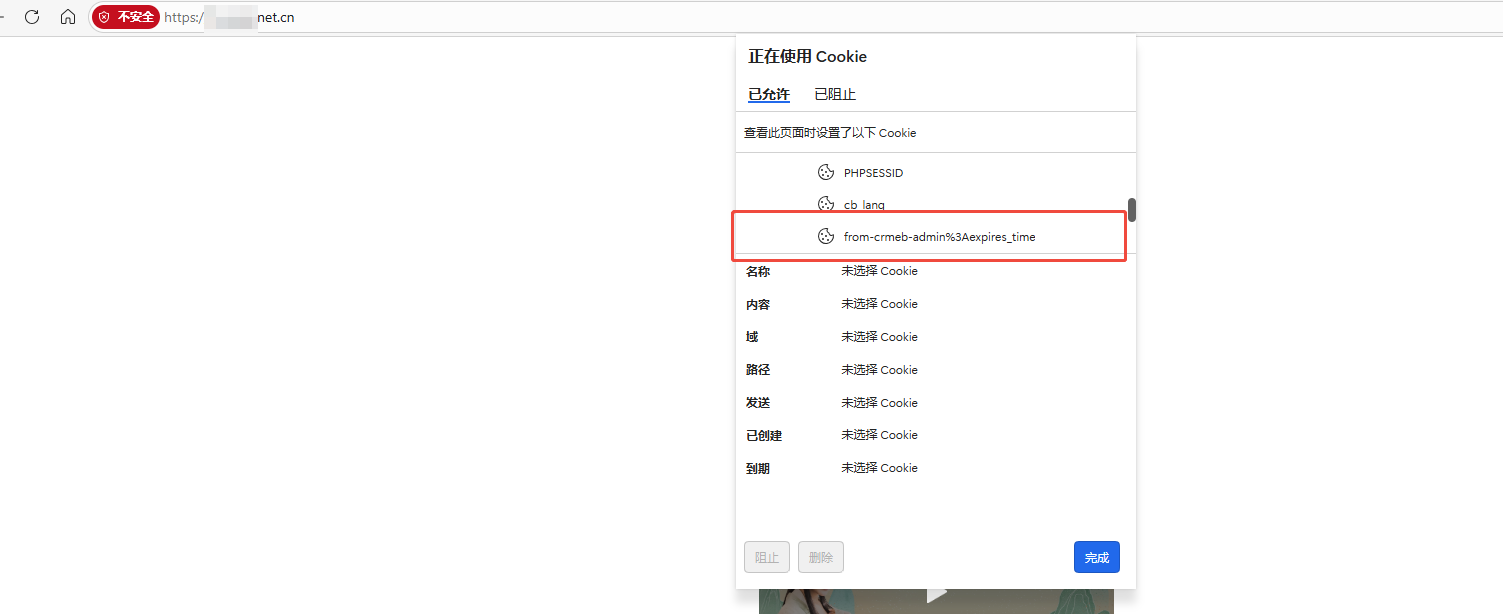Click the 到期 field label

click(x=758, y=468)
